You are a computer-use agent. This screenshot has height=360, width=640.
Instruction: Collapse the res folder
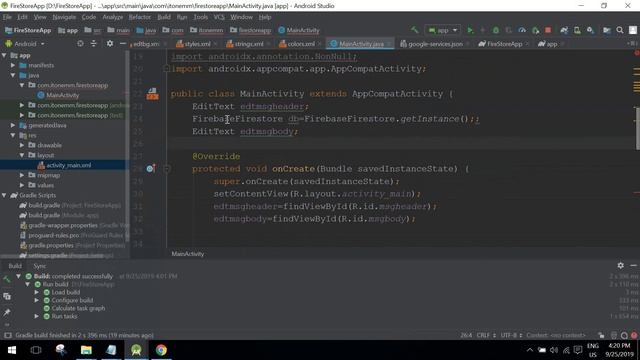click(13, 135)
